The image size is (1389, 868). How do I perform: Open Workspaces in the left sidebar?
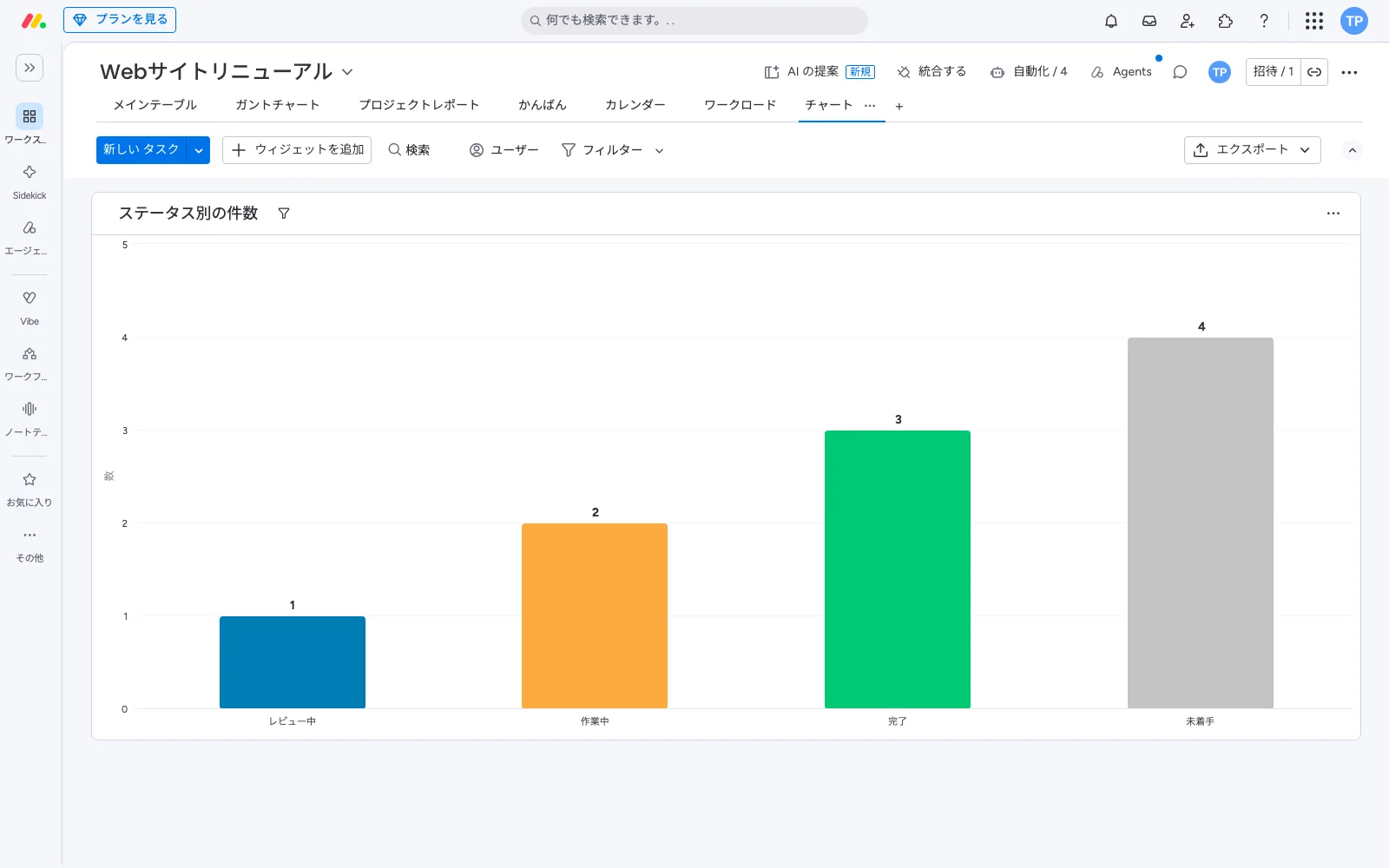(x=30, y=125)
